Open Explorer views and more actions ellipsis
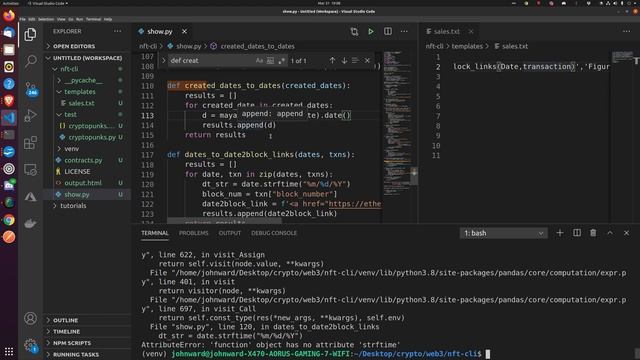This screenshot has height=360, width=640. click(118, 31)
